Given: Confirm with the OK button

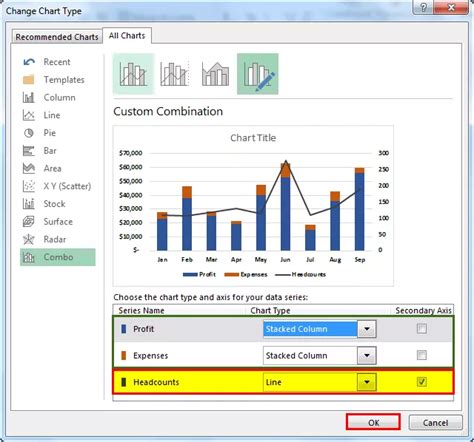Looking at the screenshot, I should point(373,422).
